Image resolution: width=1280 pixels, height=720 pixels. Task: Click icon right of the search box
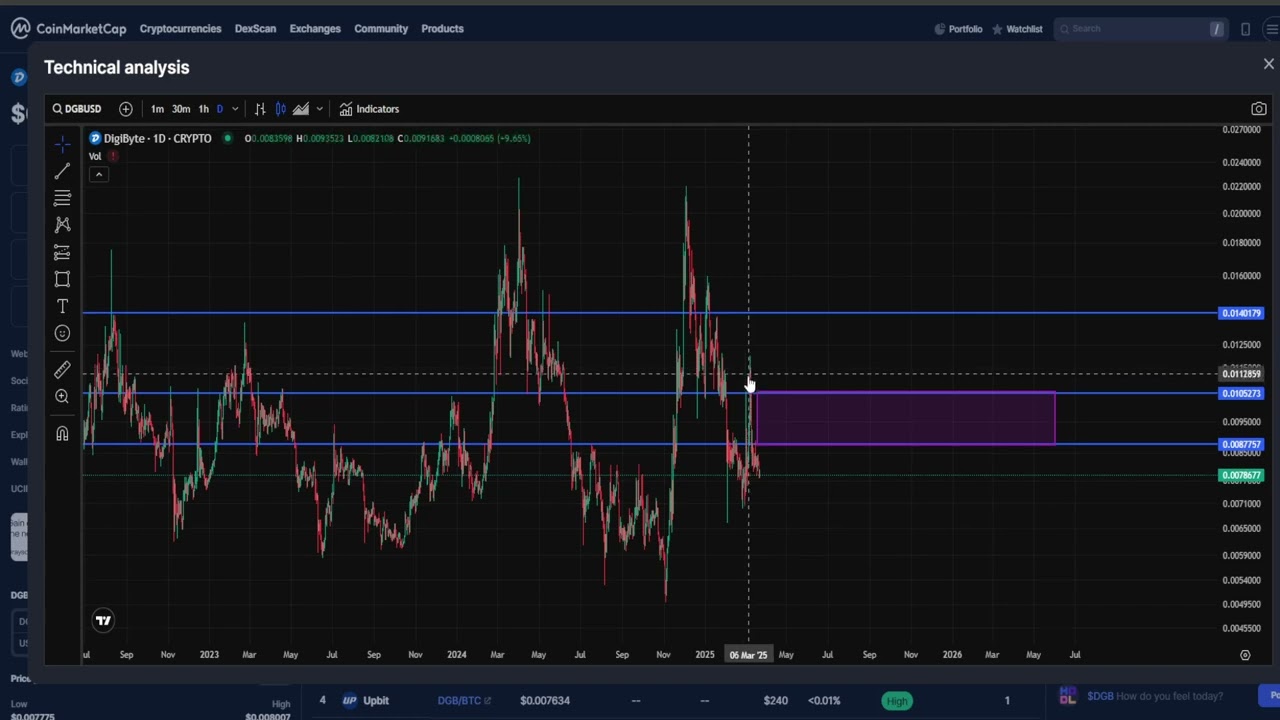[x=1245, y=29]
